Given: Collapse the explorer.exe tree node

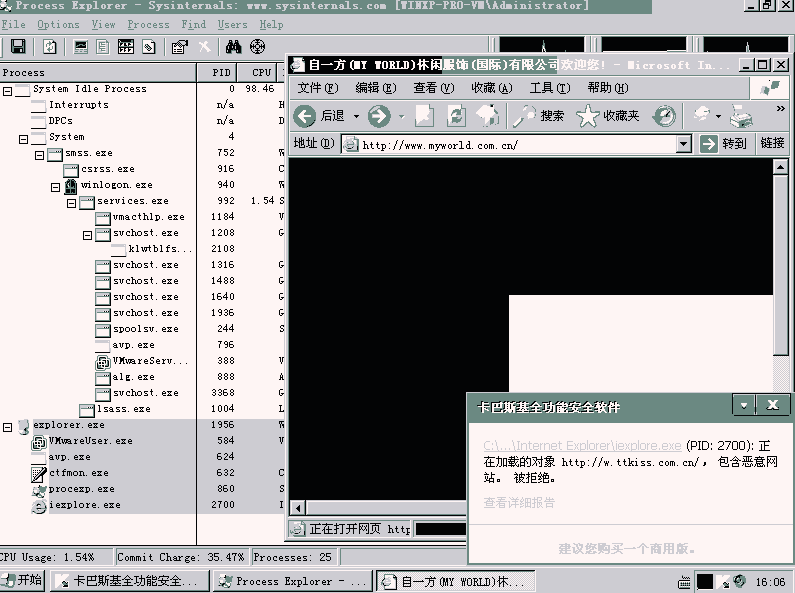Looking at the screenshot, I should (x=8, y=427).
